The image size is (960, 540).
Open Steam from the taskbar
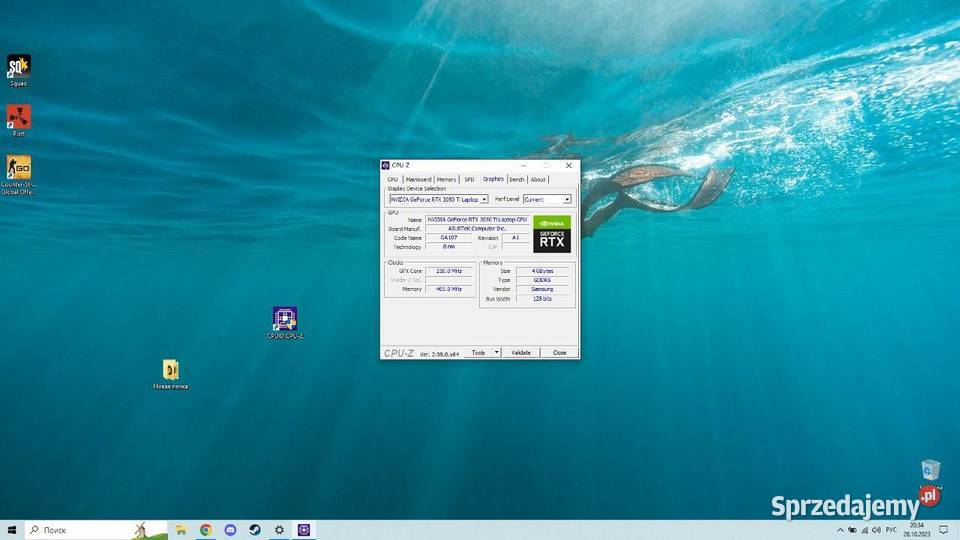pos(255,530)
